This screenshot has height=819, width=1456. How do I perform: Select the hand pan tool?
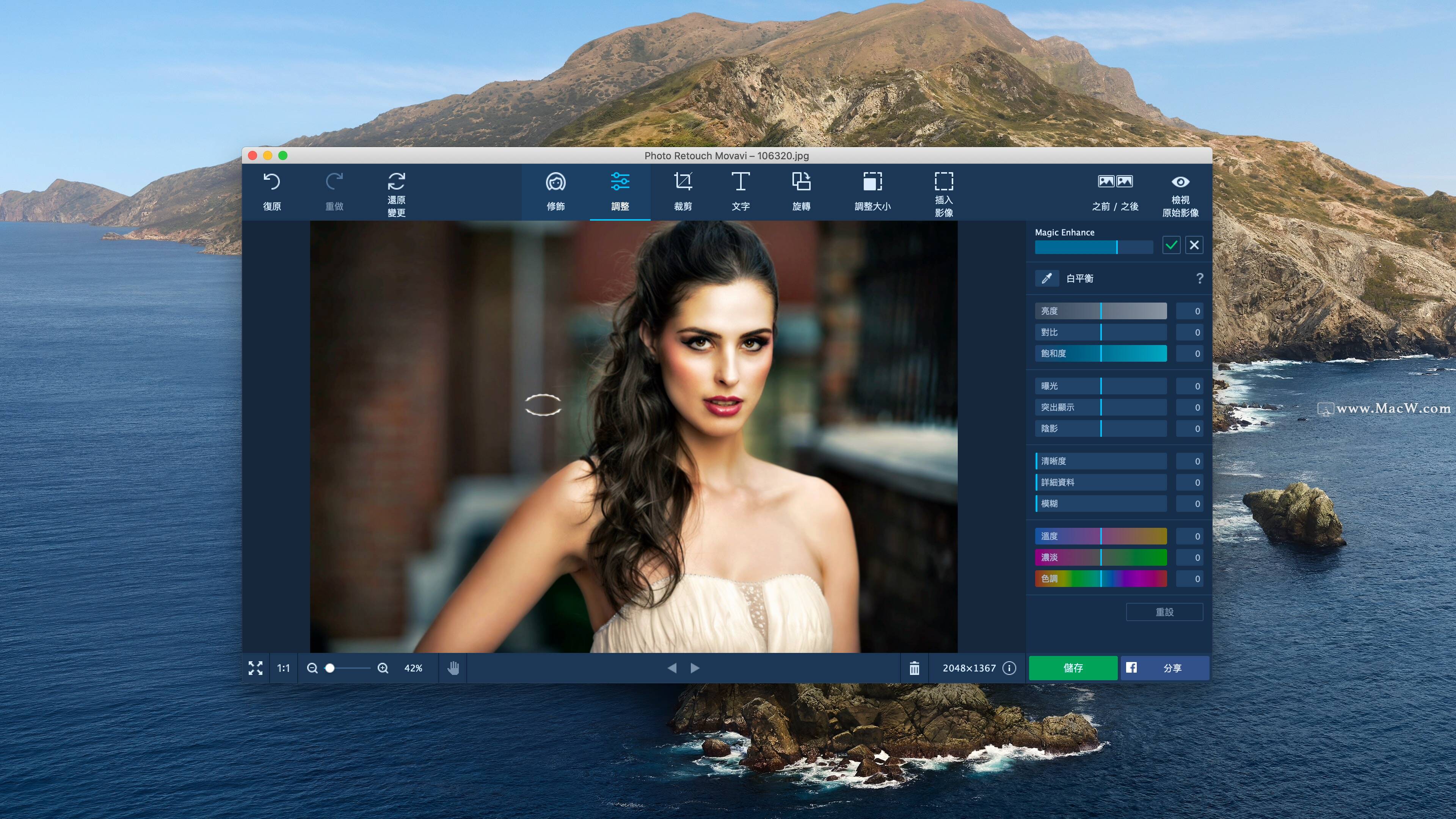453,668
